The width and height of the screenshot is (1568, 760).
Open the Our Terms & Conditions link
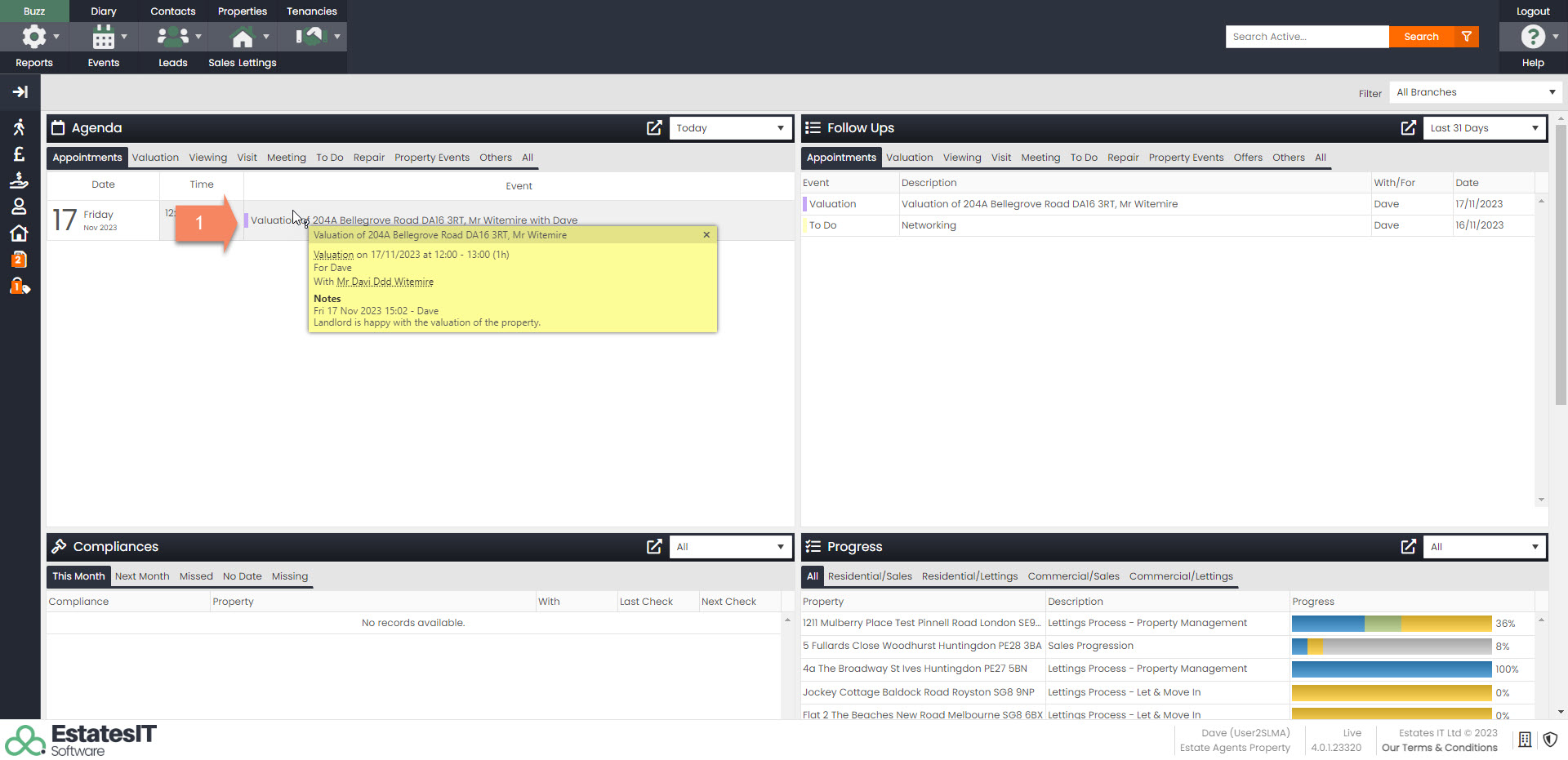pyautogui.click(x=1439, y=748)
